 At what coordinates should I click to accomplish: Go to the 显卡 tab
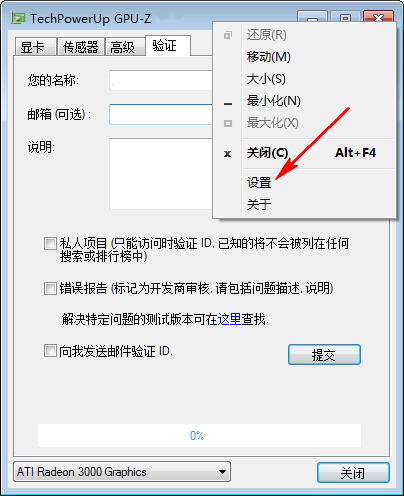[35, 47]
